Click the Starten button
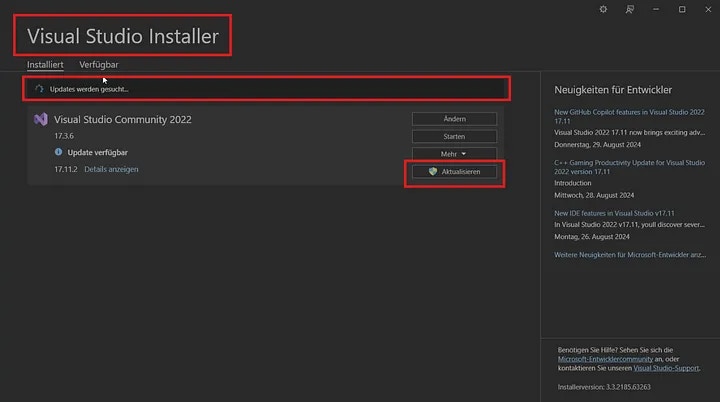 click(x=454, y=136)
